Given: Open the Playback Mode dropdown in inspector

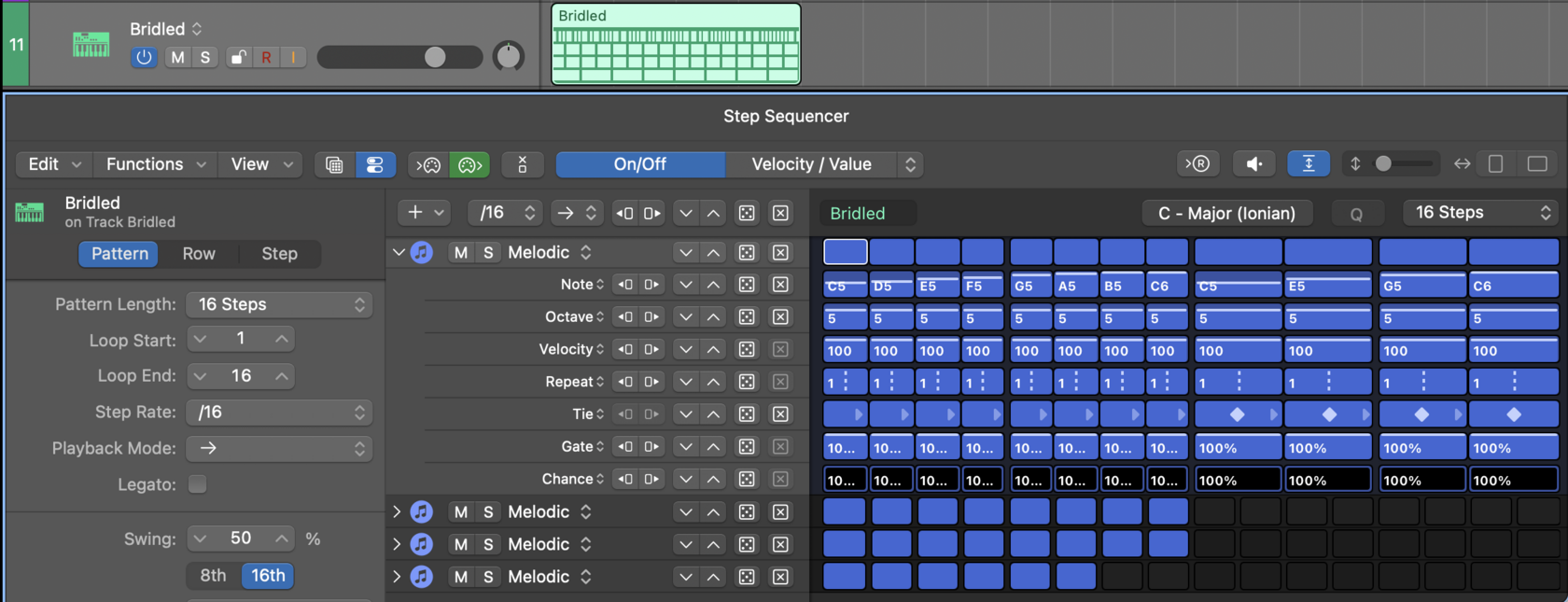Looking at the screenshot, I should [x=279, y=448].
